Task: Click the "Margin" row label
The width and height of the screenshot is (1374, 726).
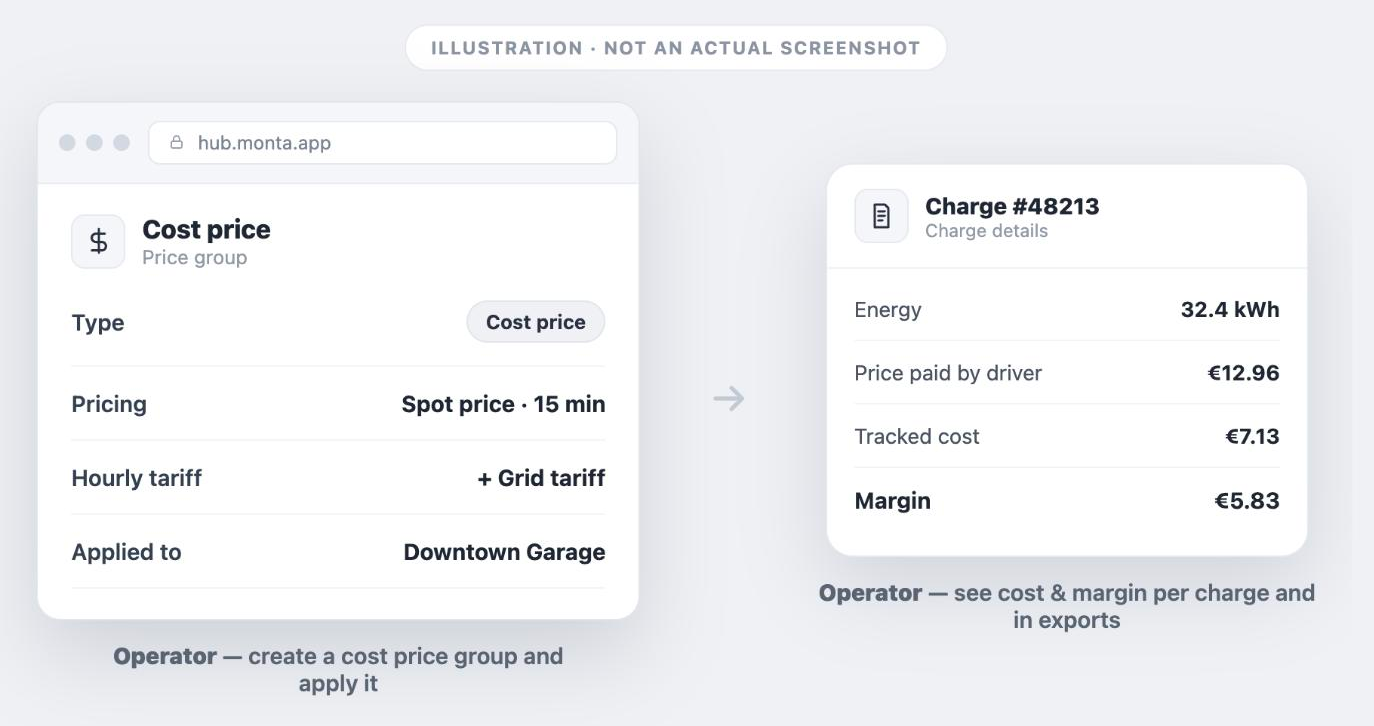Action: click(x=893, y=501)
